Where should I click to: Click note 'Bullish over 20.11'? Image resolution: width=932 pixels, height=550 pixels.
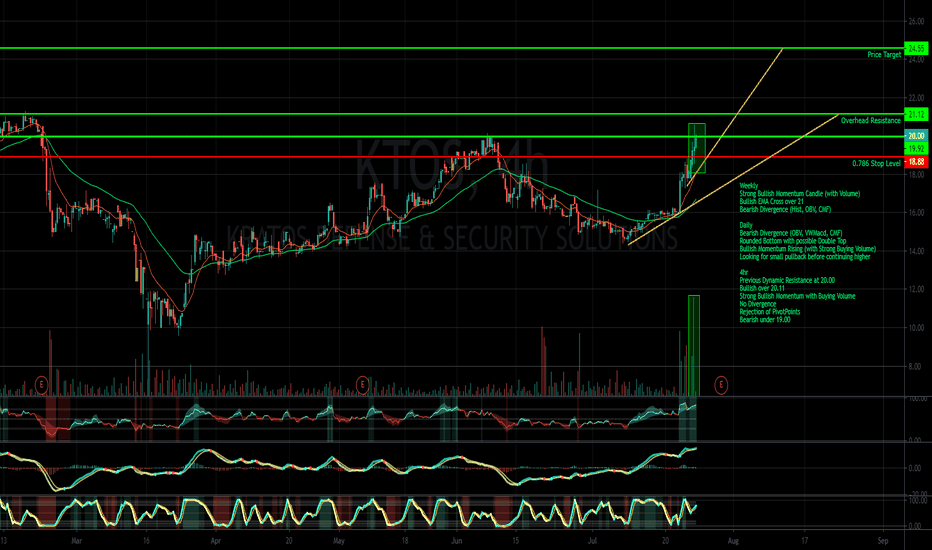coord(762,288)
